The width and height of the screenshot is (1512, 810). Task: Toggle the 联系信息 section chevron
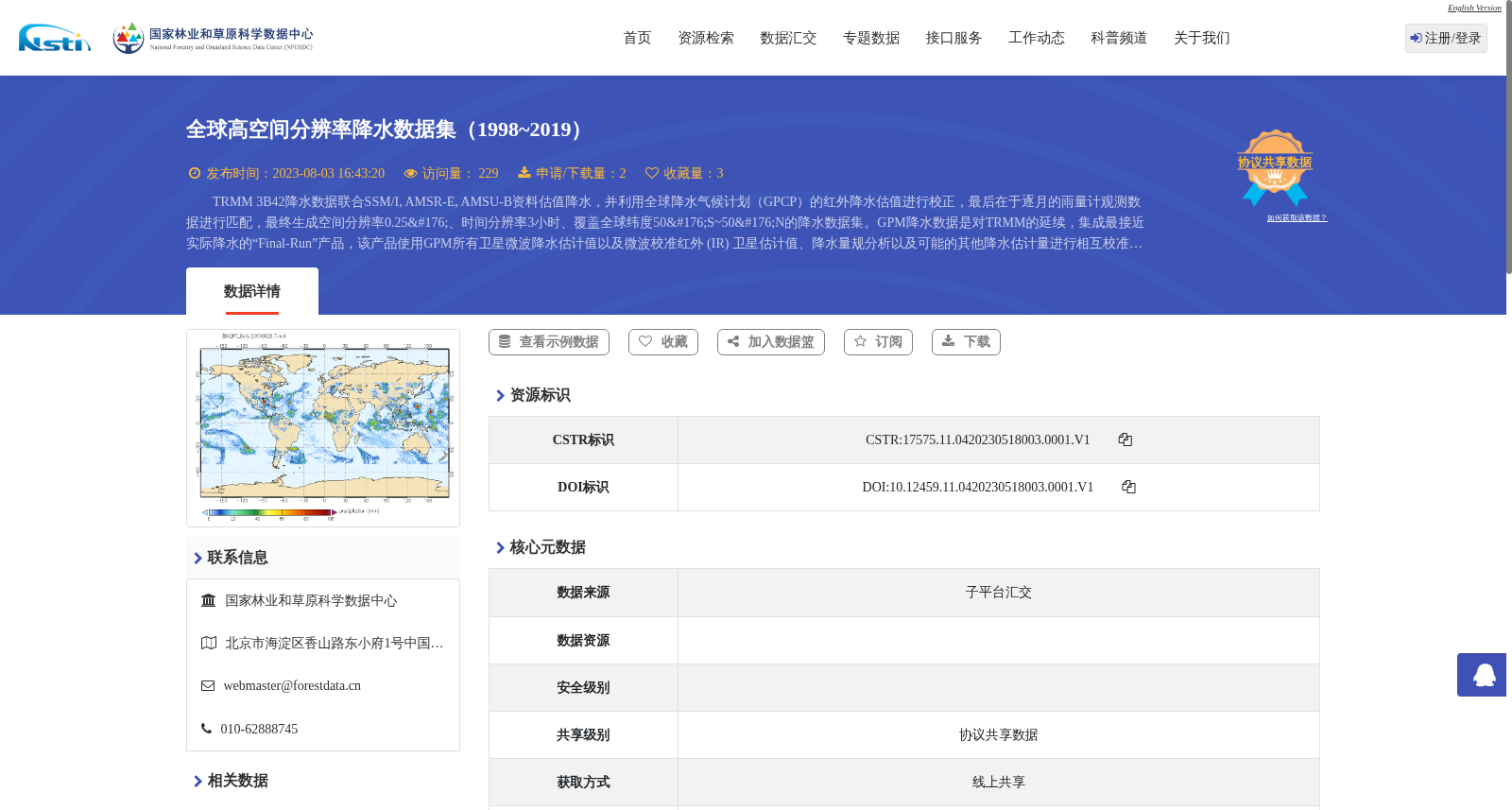point(198,559)
